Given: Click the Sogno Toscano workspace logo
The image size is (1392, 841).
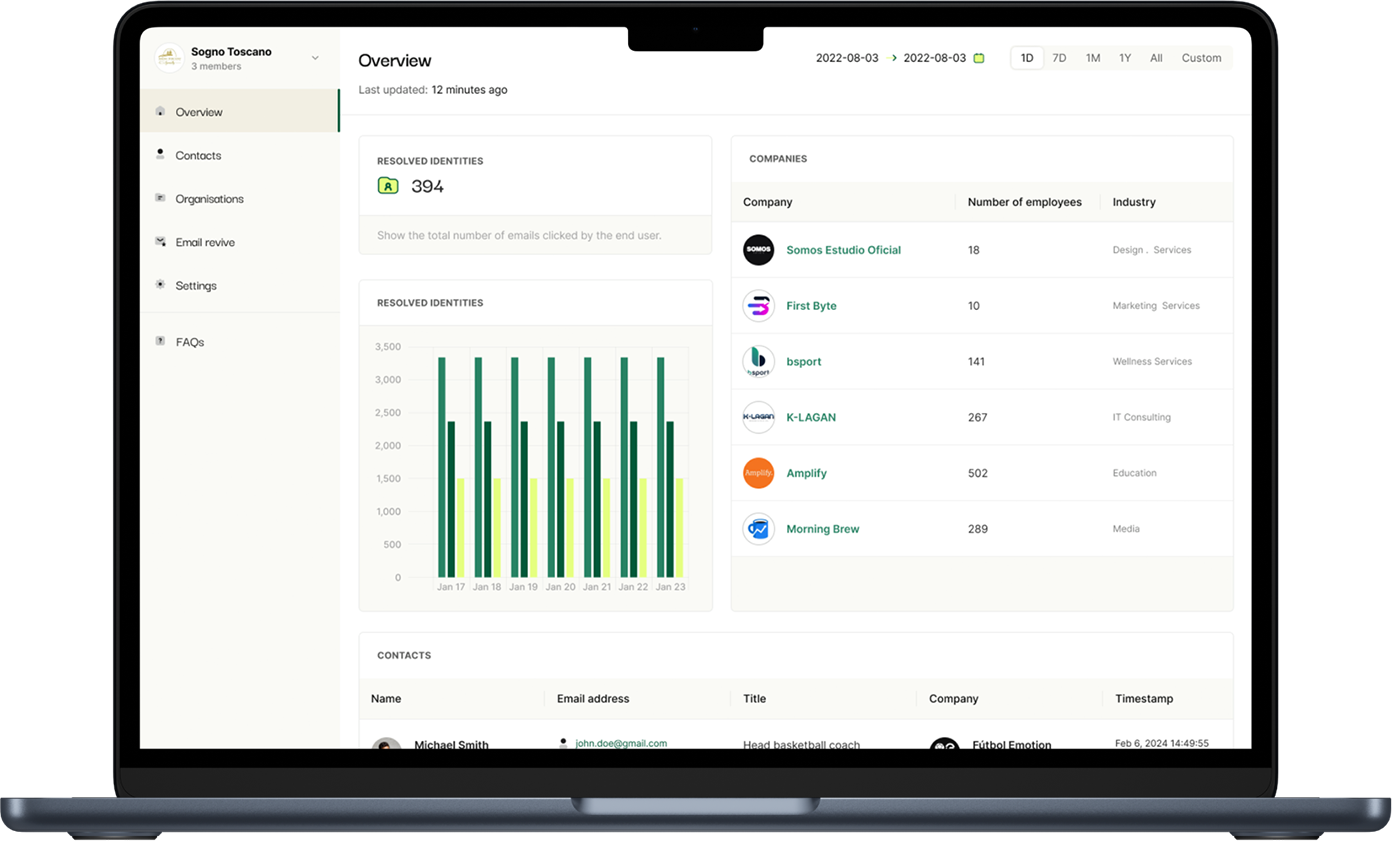Looking at the screenshot, I should 168,57.
